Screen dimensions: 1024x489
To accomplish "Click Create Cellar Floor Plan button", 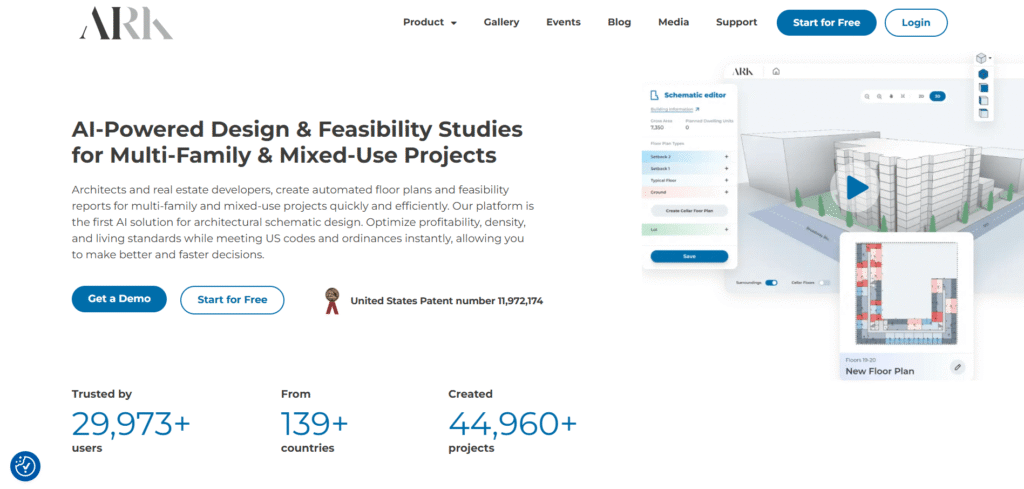I will point(689,210).
